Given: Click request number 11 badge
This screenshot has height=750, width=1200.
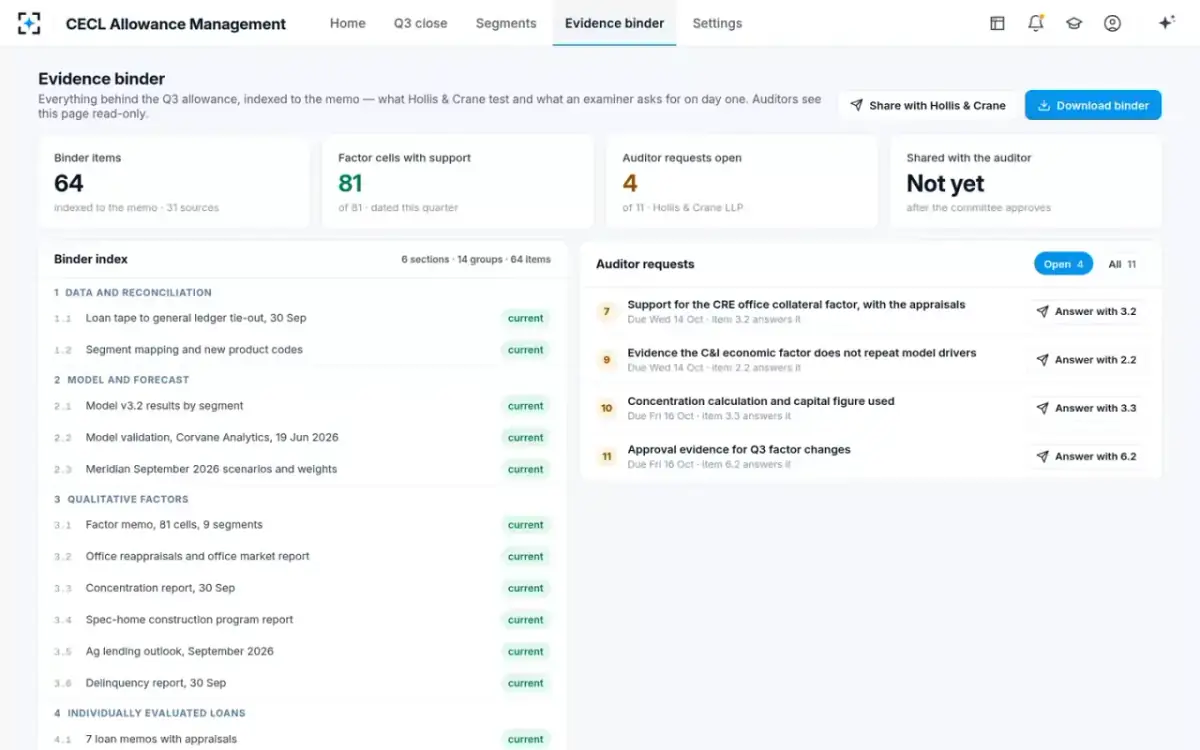Looking at the screenshot, I should (x=606, y=456).
